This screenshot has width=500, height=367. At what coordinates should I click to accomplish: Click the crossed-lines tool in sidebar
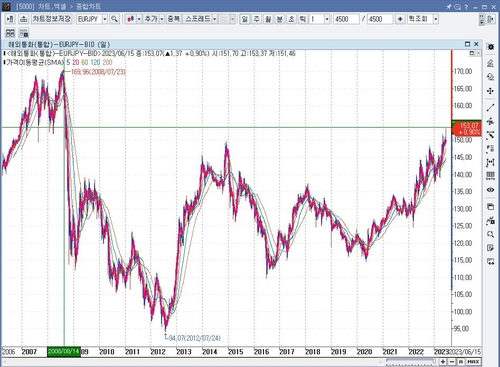pos(490,135)
